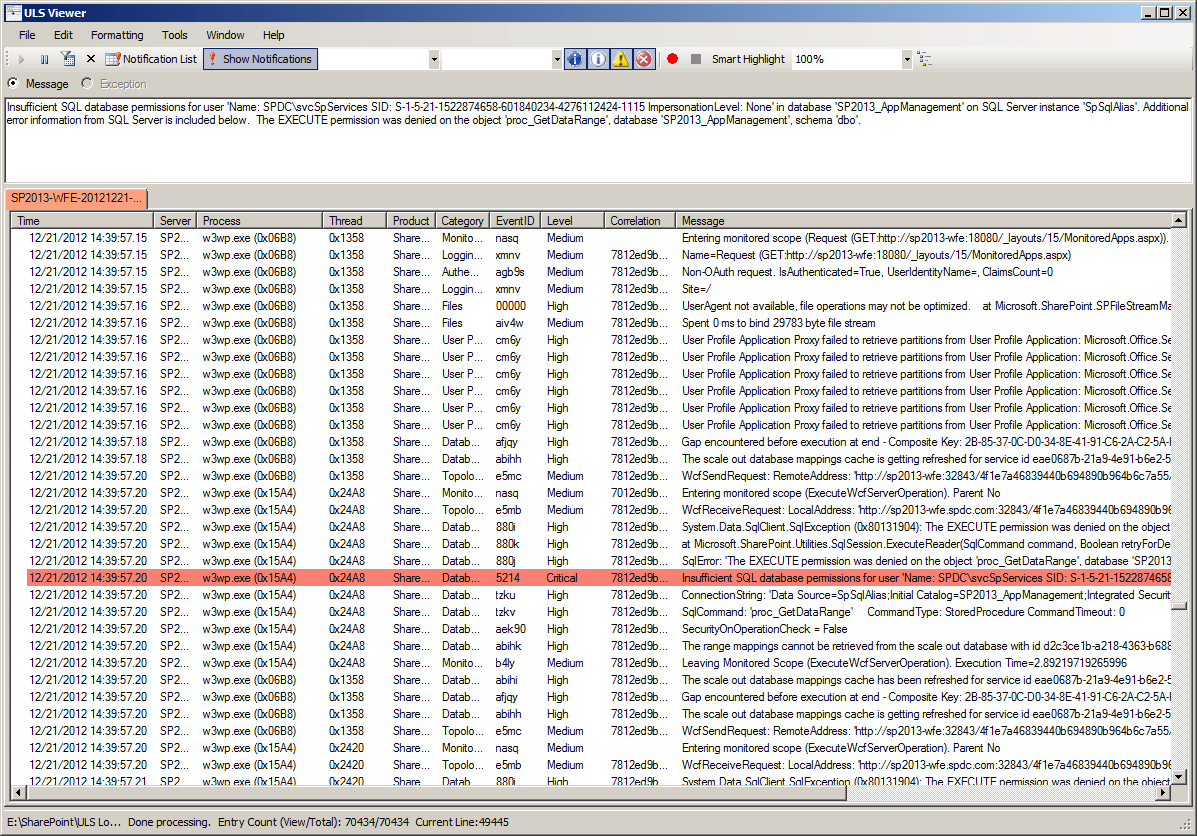Open the filter icon in the toolbar
Image resolution: width=1197 pixels, height=836 pixels.
68,59
